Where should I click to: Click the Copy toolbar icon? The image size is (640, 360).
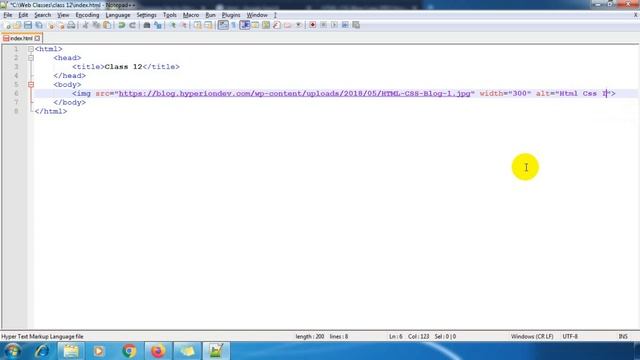coord(96,25)
